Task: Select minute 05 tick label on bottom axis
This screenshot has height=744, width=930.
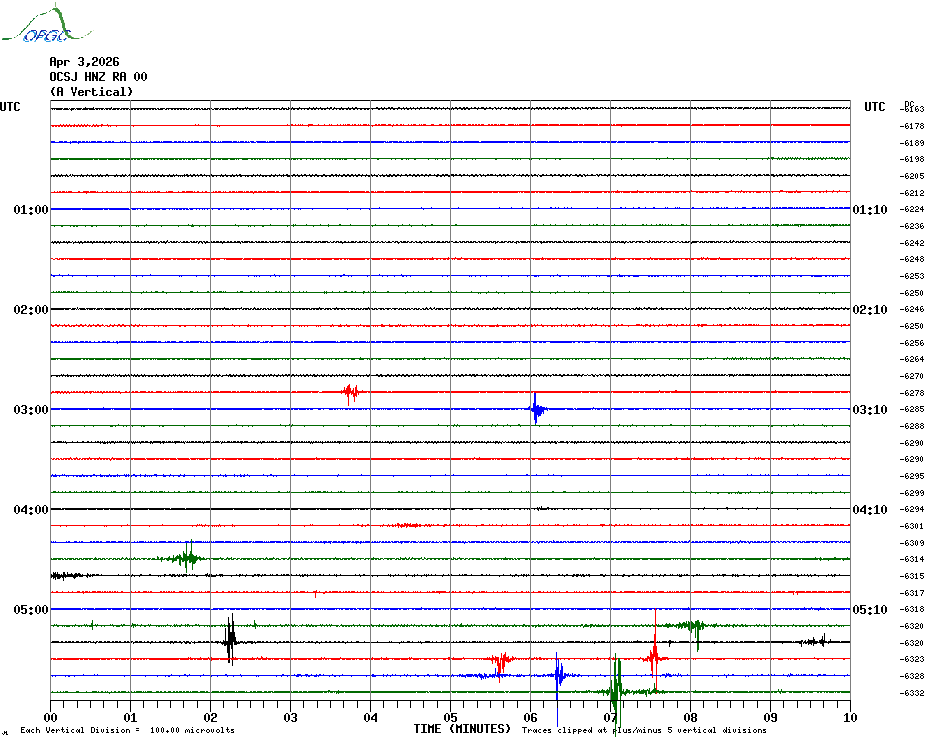Action: point(450,717)
